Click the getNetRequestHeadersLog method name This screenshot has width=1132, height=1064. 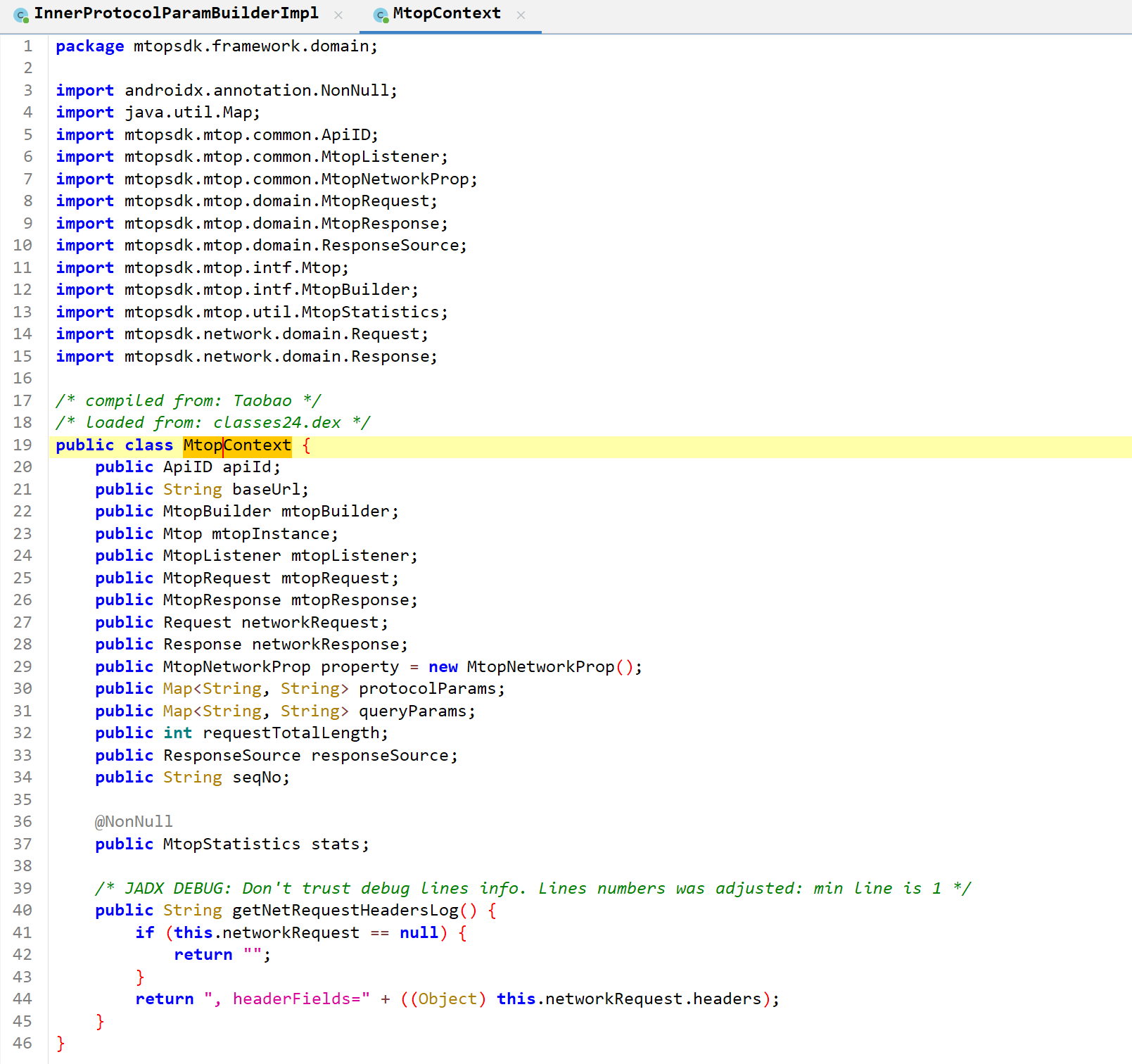click(345, 911)
